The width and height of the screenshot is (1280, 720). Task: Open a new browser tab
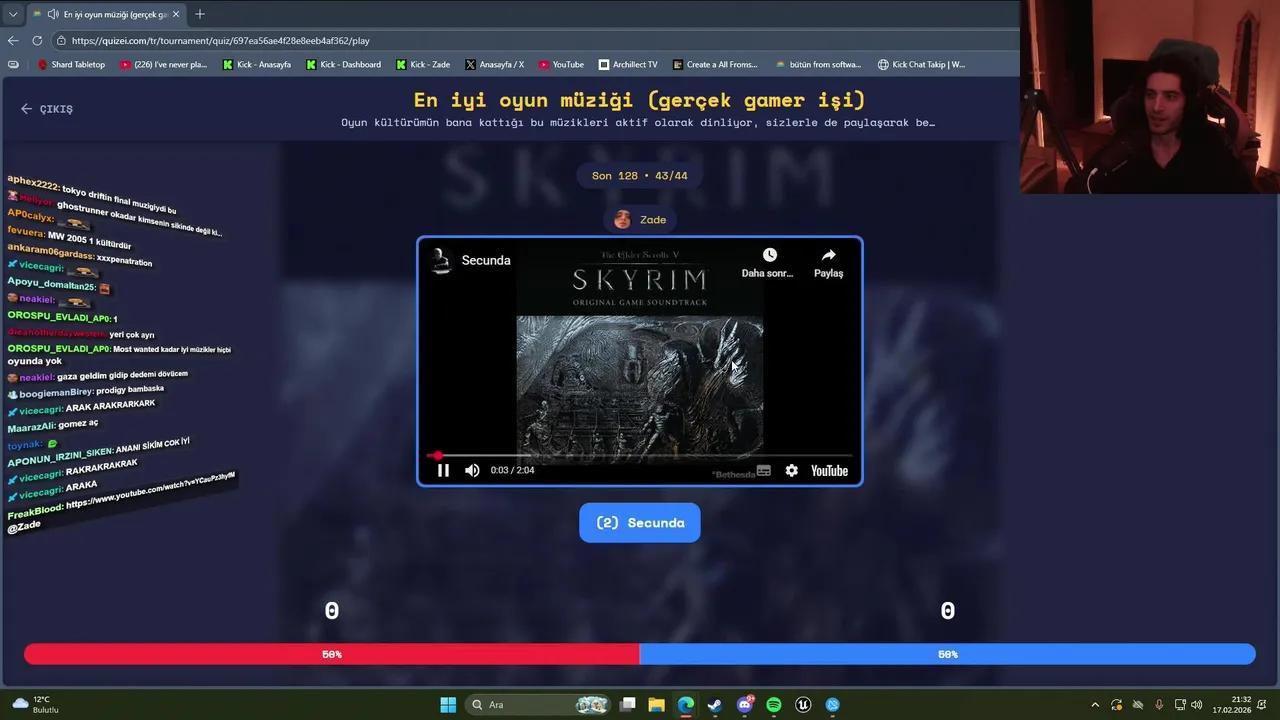[x=200, y=14]
